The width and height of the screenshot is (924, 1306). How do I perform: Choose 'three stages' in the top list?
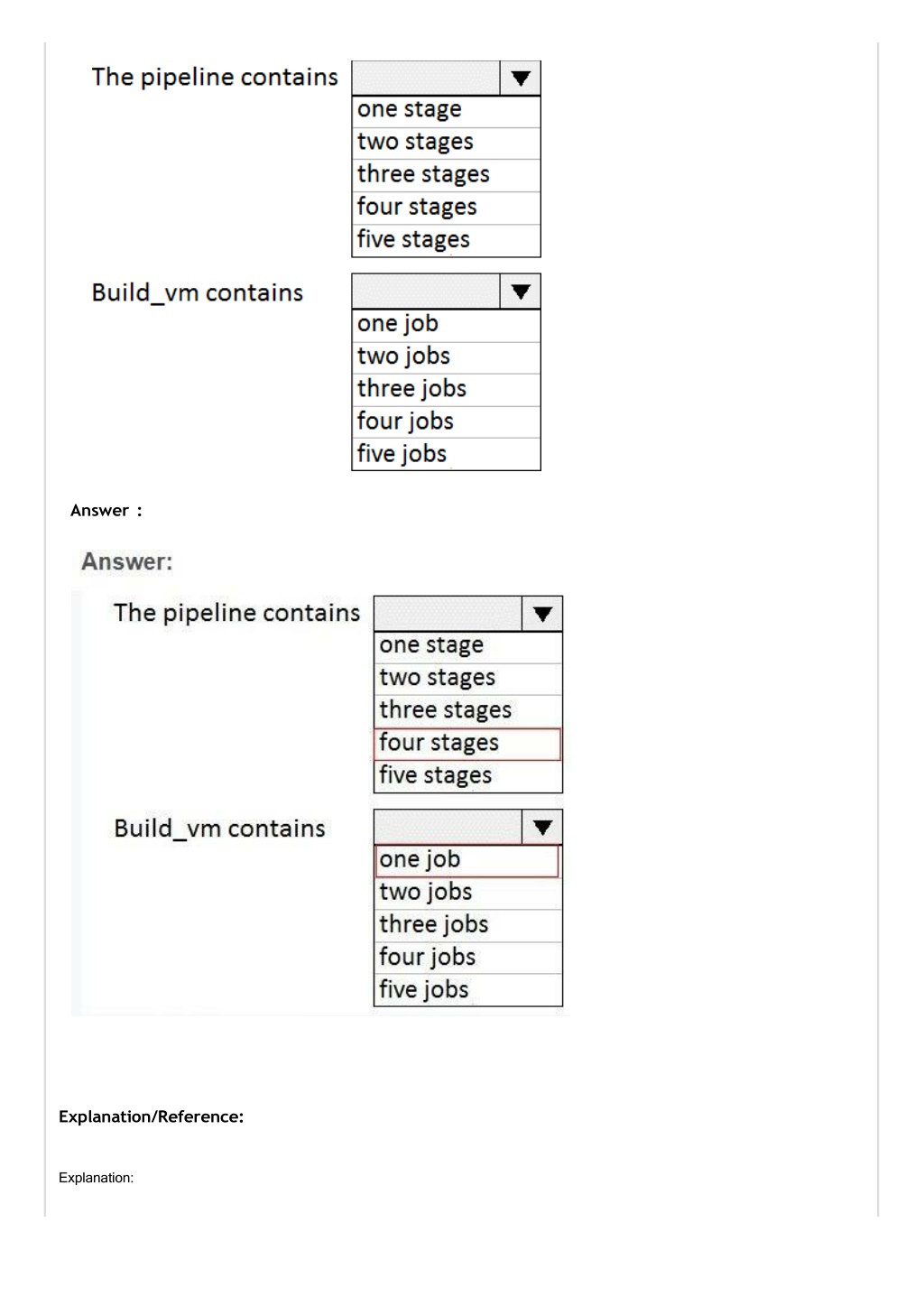446,175
